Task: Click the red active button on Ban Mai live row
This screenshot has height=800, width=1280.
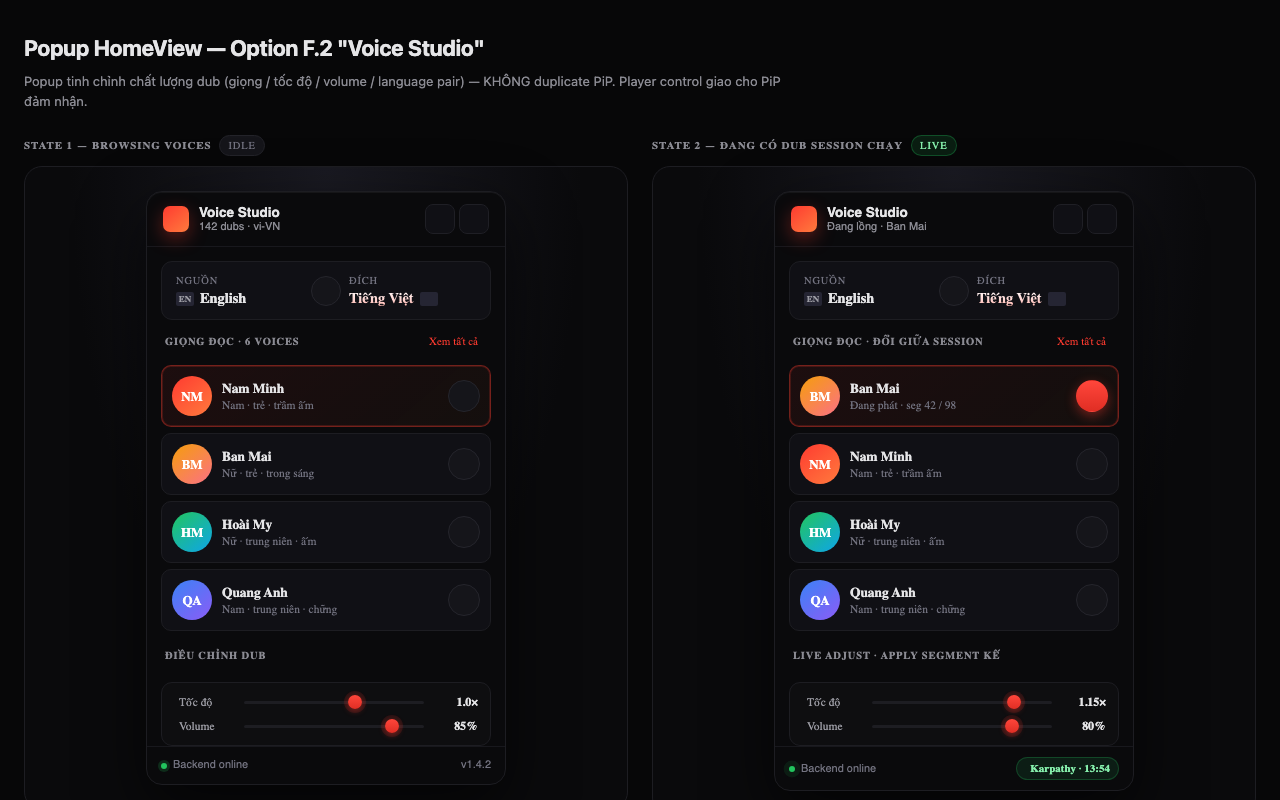Action: click(1092, 396)
